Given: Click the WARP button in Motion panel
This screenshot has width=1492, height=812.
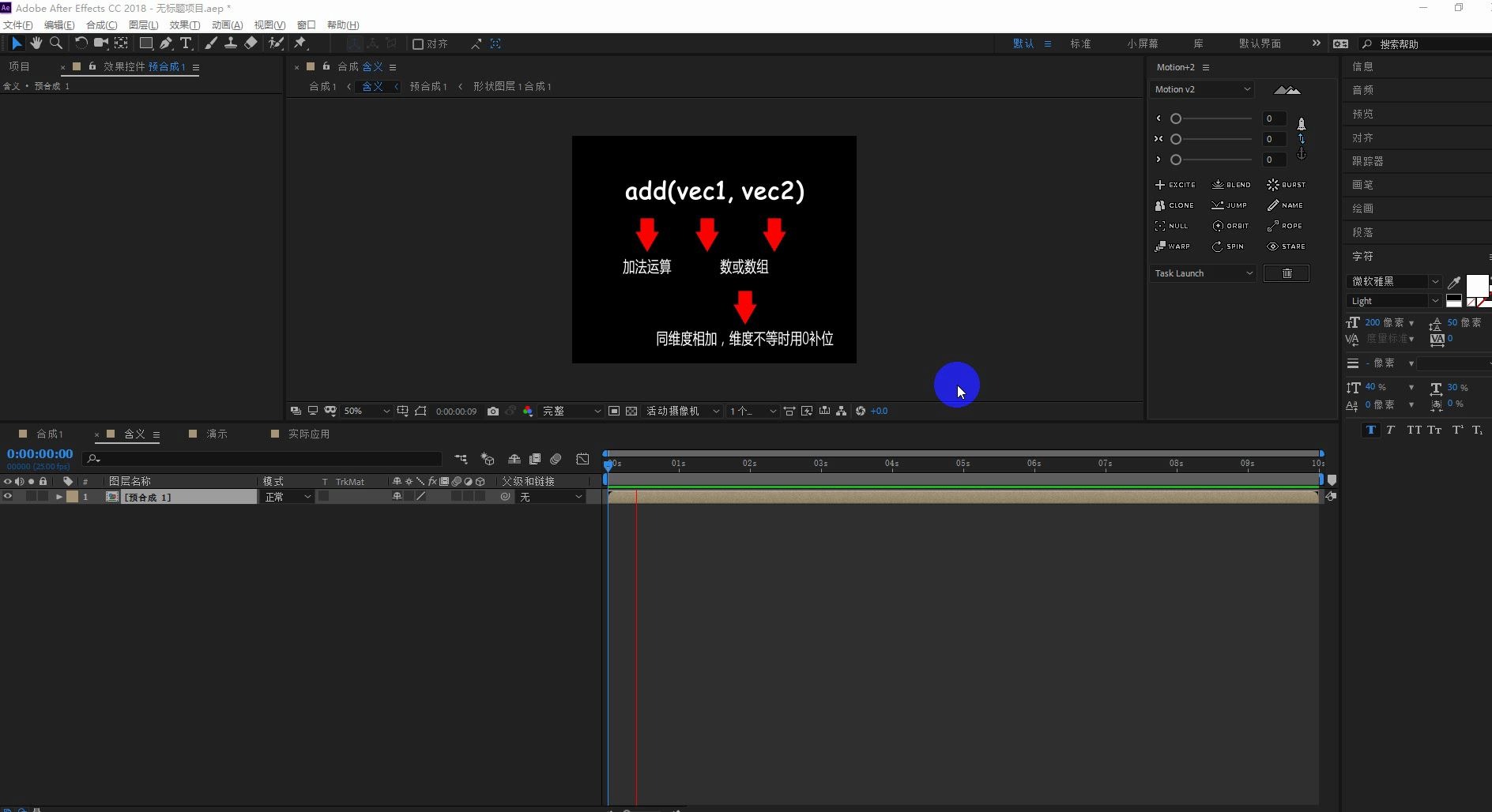Looking at the screenshot, I should coord(1172,246).
